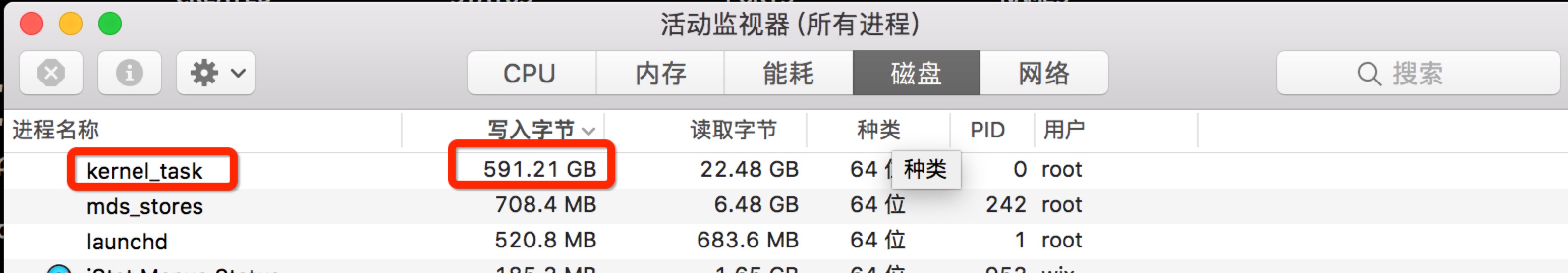
Task: Select the 磁盘 tab
Action: point(916,73)
